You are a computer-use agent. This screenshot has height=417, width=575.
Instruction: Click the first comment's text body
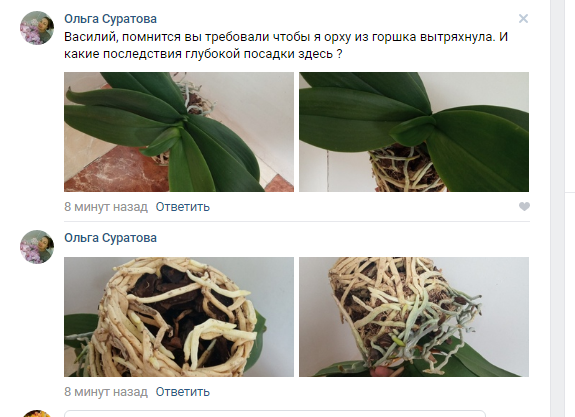tap(286, 45)
